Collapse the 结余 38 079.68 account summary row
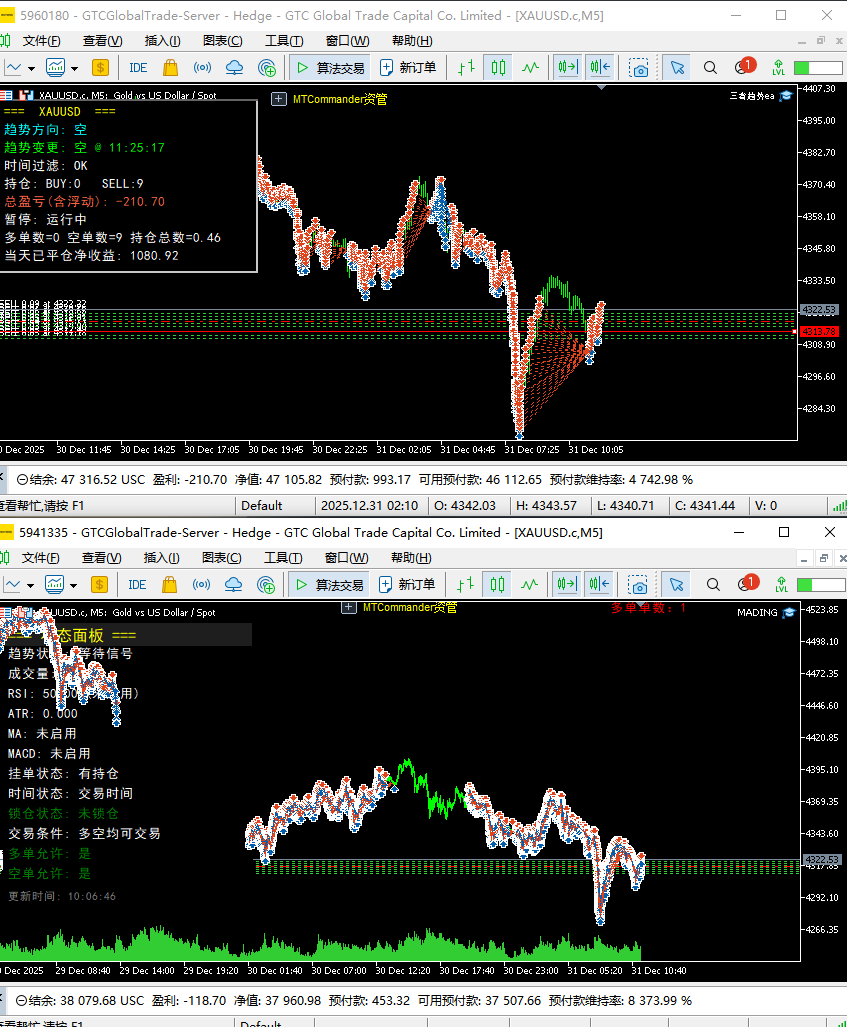This screenshot has width=847, height=1027. (x=21, y=1001)
